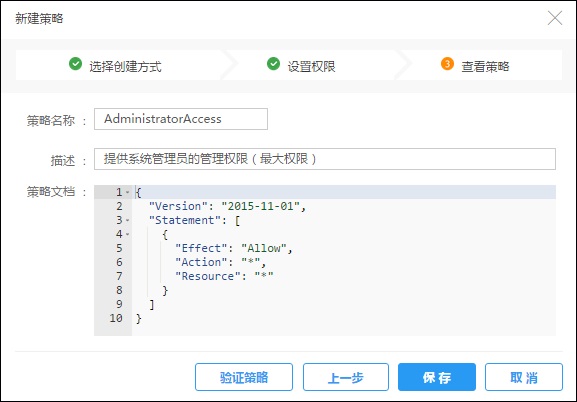Click line number 10 in the gutter
Viewport: 577px width, 402px height.
tap(116, 318)
